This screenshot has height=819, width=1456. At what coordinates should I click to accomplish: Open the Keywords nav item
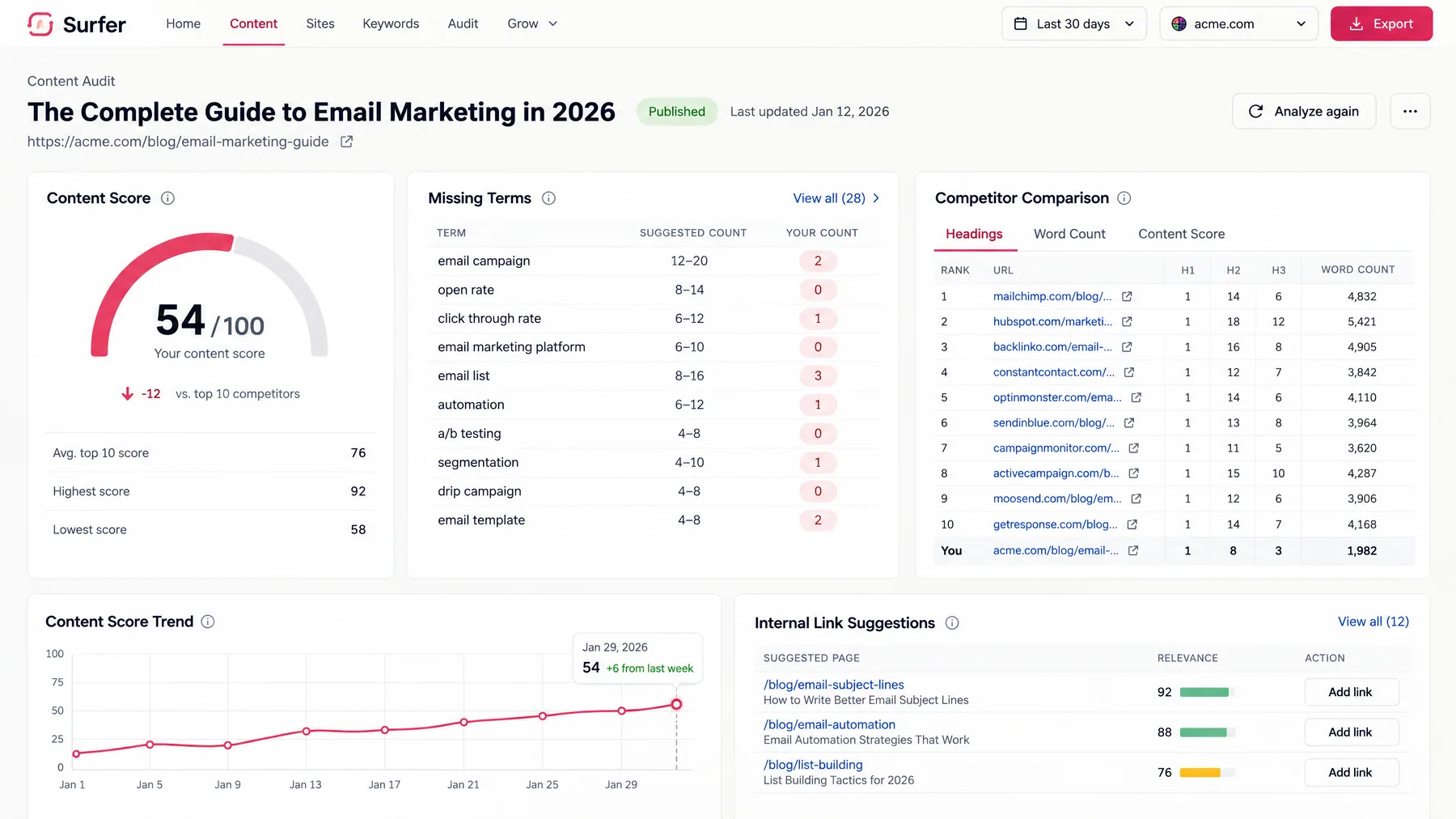pyautogui.click(x=391, y=24)
